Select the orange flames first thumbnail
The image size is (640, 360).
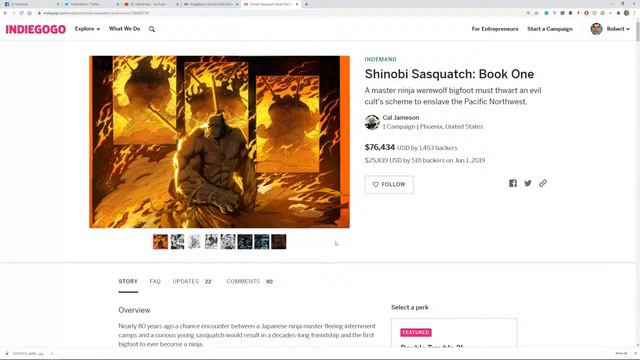[x=160, y=242]
